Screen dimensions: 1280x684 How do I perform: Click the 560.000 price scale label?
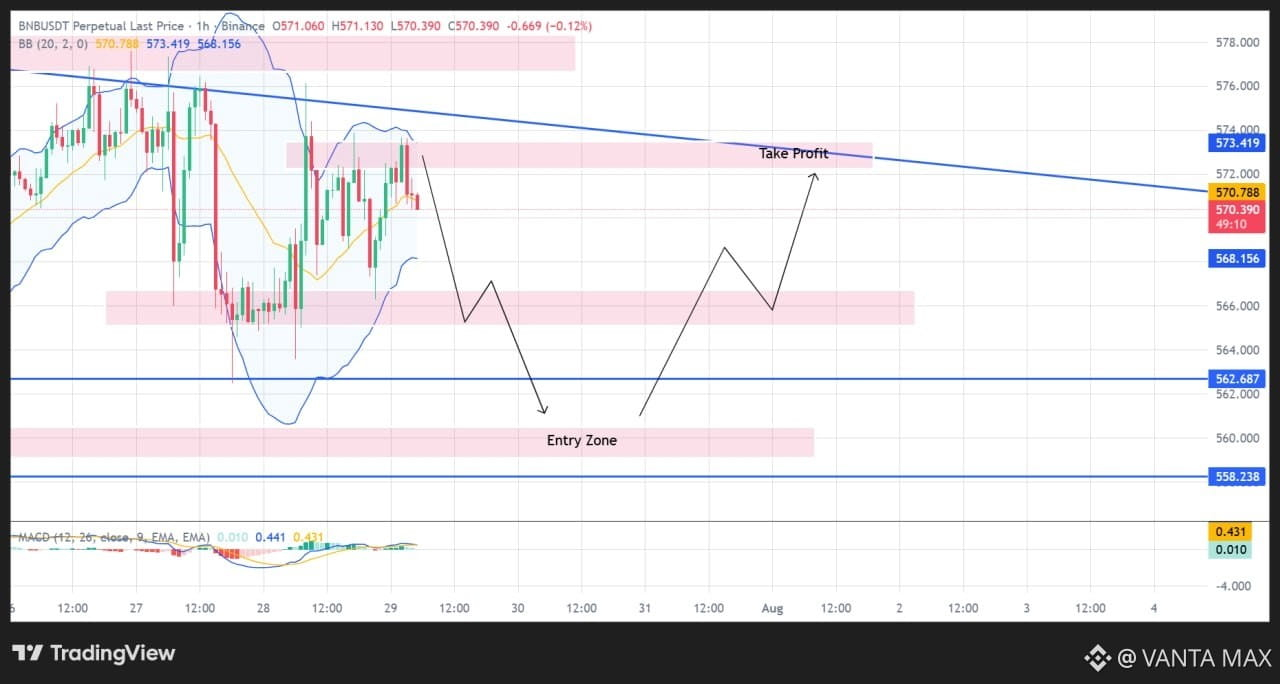1237,438
